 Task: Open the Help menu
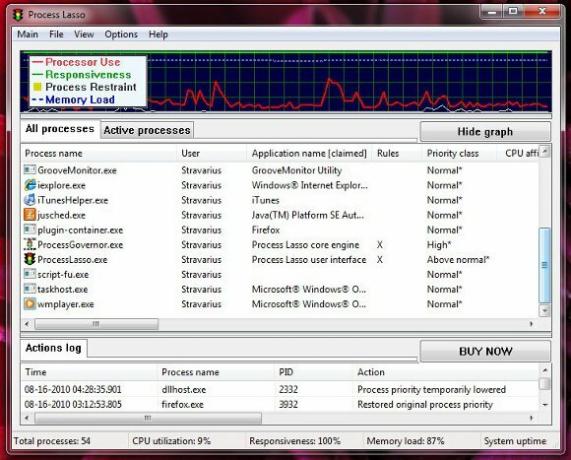click(158, 34)
